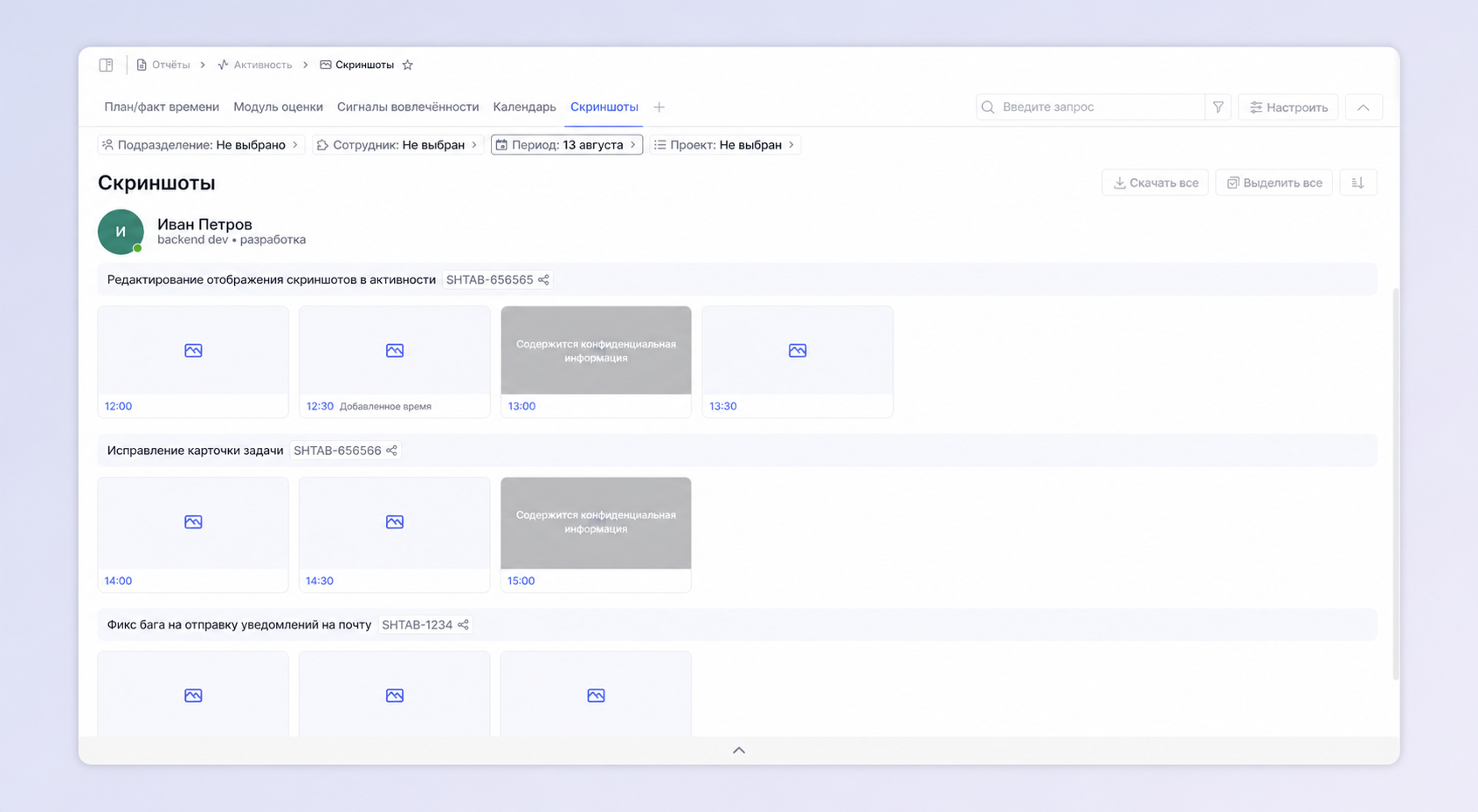Switch to План/факт времени tab

pos(162,107)
